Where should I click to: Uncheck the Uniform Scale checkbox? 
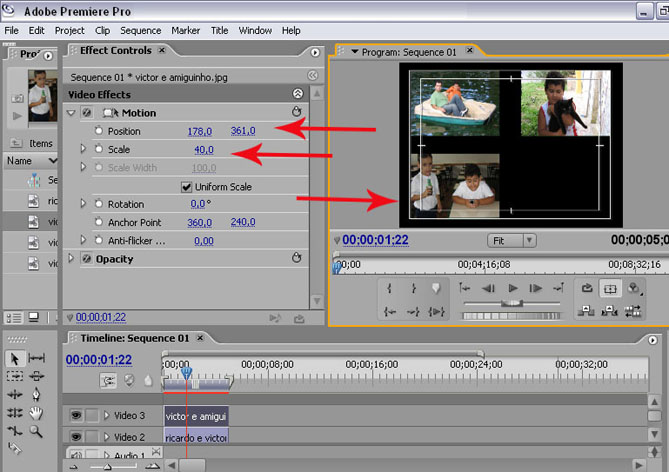[x=186, y=187]
